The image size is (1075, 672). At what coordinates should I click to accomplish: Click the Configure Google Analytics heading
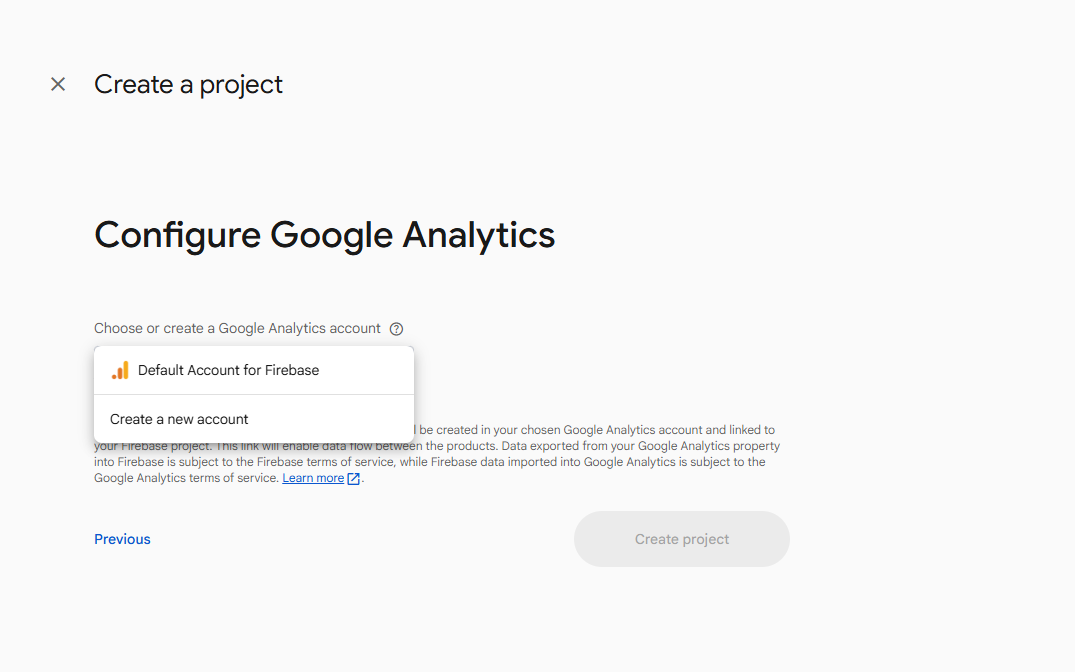pos(324,235)
